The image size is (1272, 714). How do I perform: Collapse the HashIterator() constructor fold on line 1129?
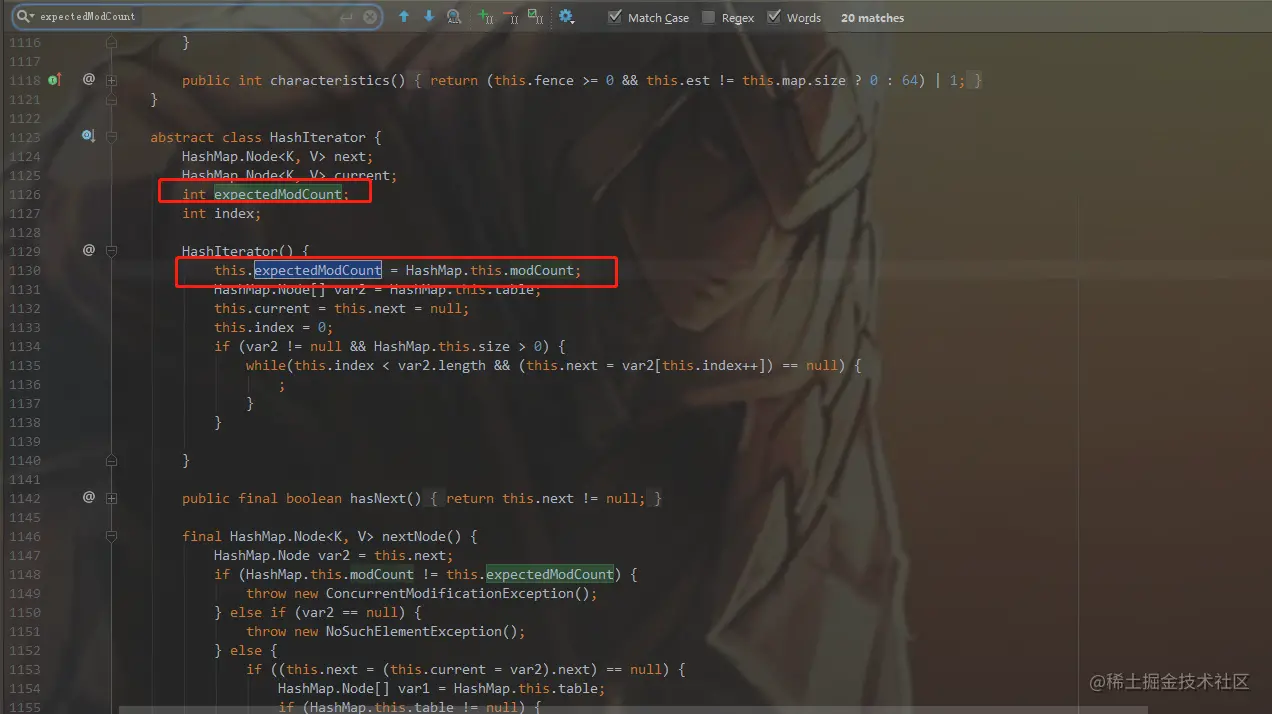tap(111, 251)
